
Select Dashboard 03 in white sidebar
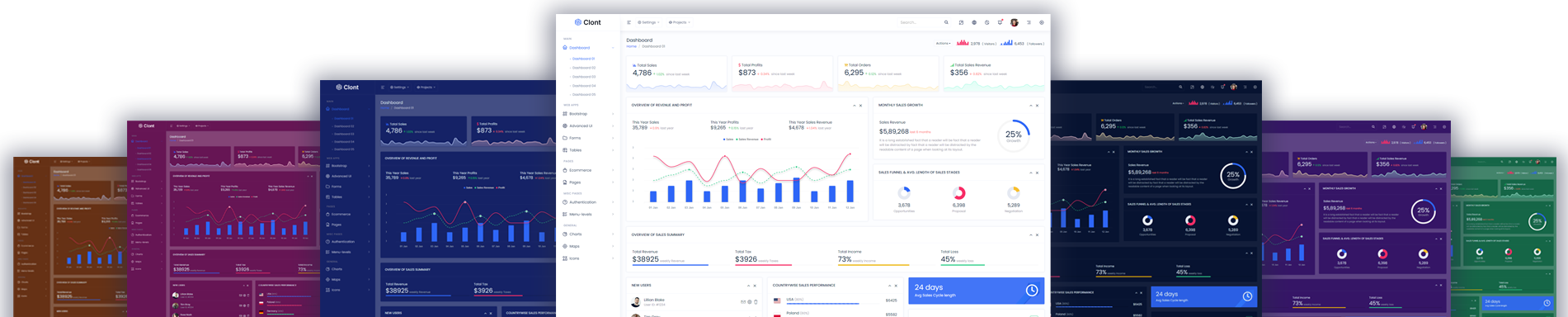[x=583, y=77]
